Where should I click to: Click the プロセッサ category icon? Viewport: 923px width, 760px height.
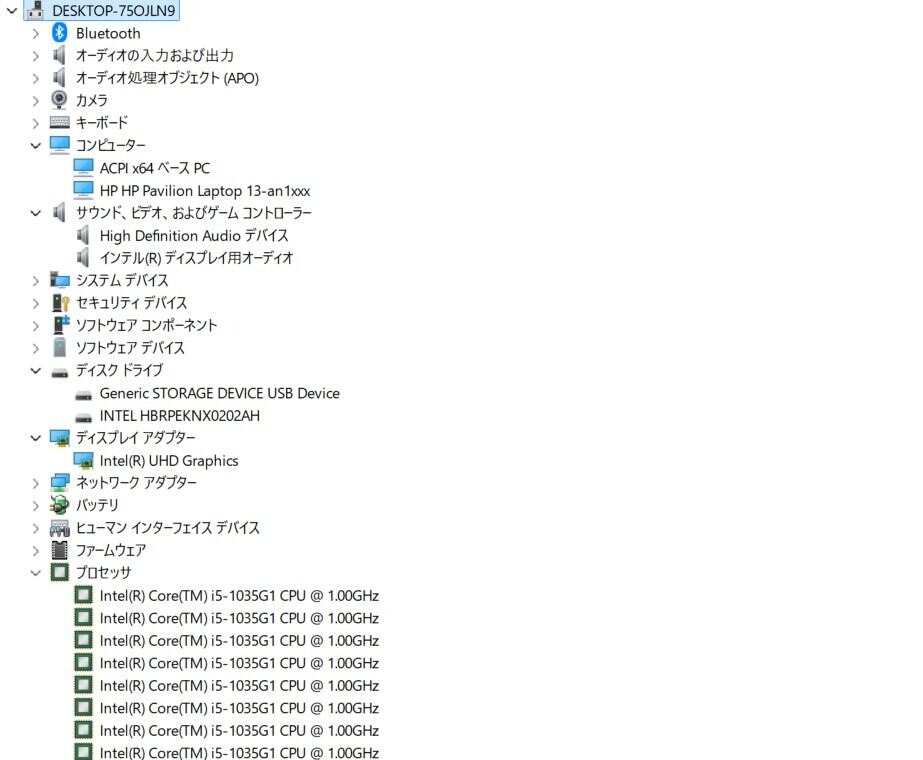tap(59, 572)
